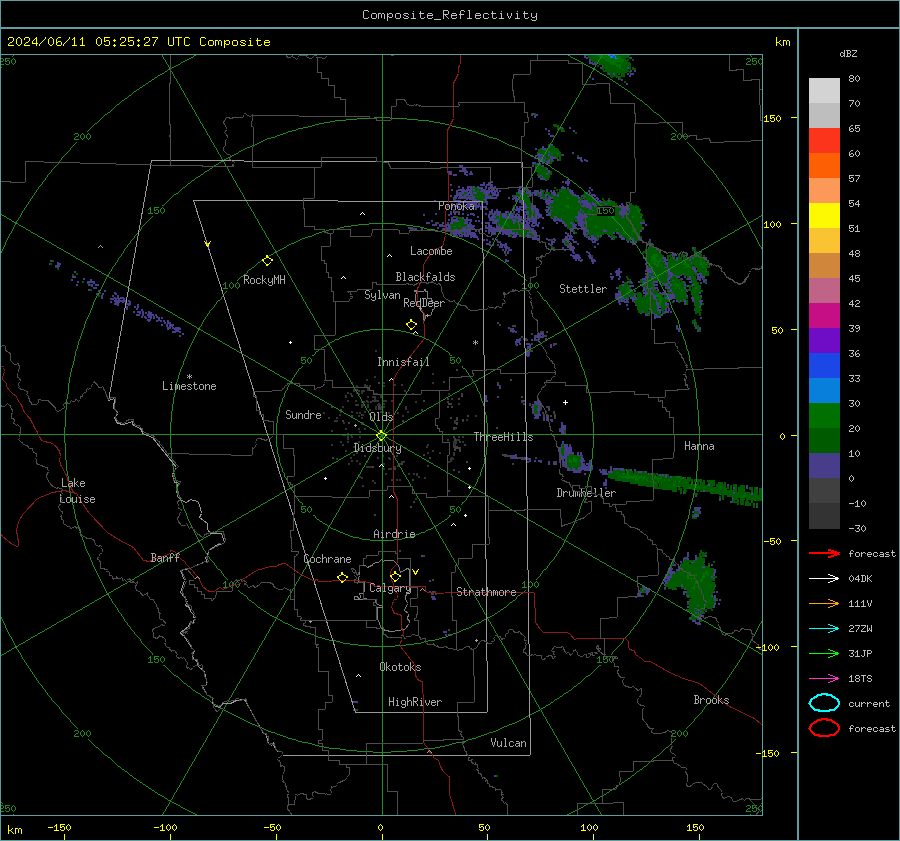
Task: Click the 'Didsbury' map label
Action: [x=377, y=448]
